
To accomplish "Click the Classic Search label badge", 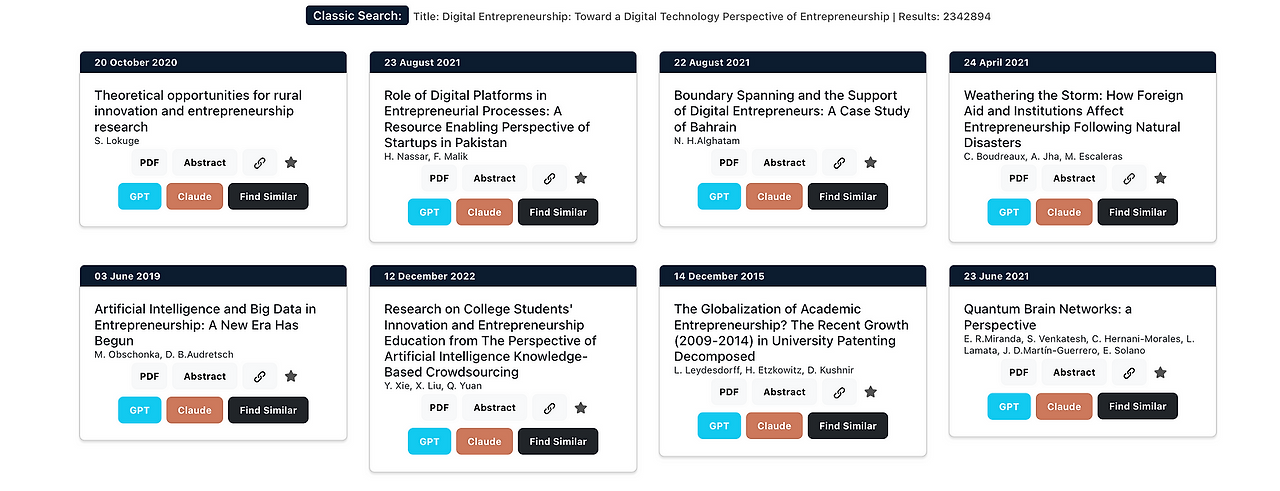I will [x=358, y=16].
